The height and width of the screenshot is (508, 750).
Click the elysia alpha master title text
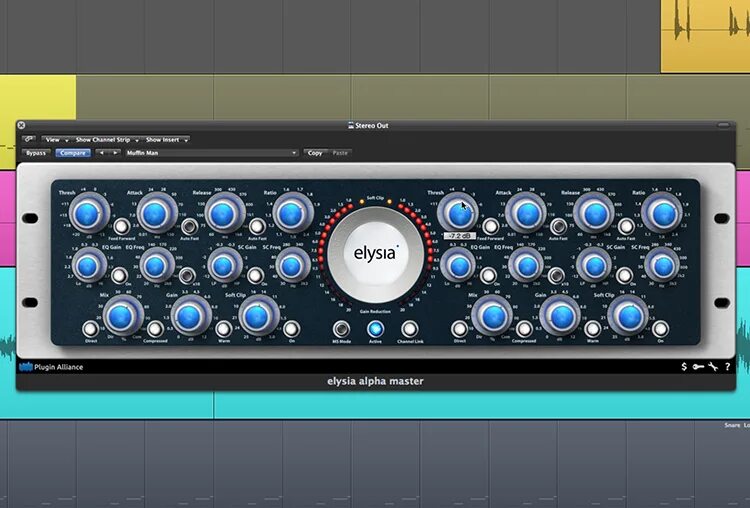point(375,381)
